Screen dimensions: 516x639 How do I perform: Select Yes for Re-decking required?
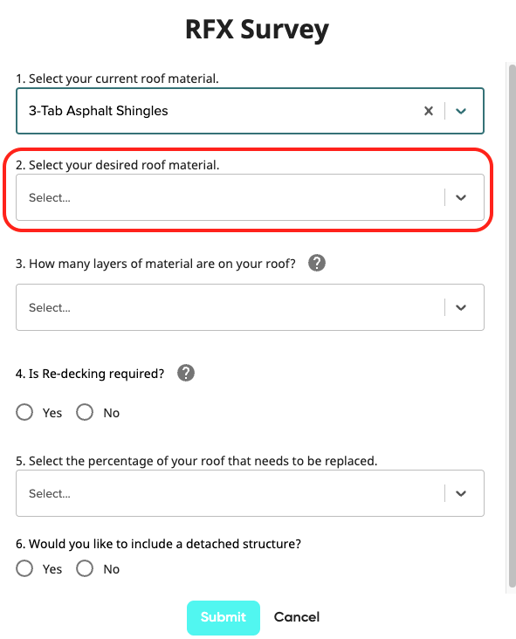[x=24, y=412]
